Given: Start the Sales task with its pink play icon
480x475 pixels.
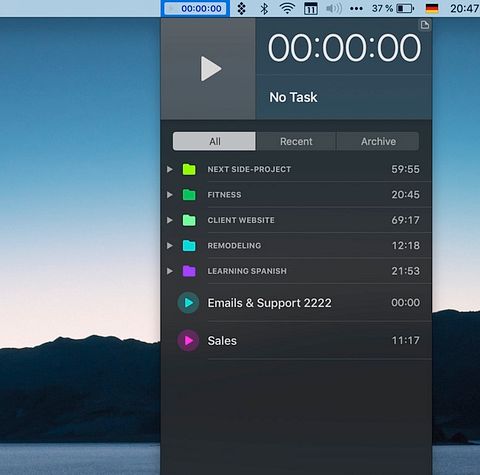Looking at the screenshot, I should (188, 340).
